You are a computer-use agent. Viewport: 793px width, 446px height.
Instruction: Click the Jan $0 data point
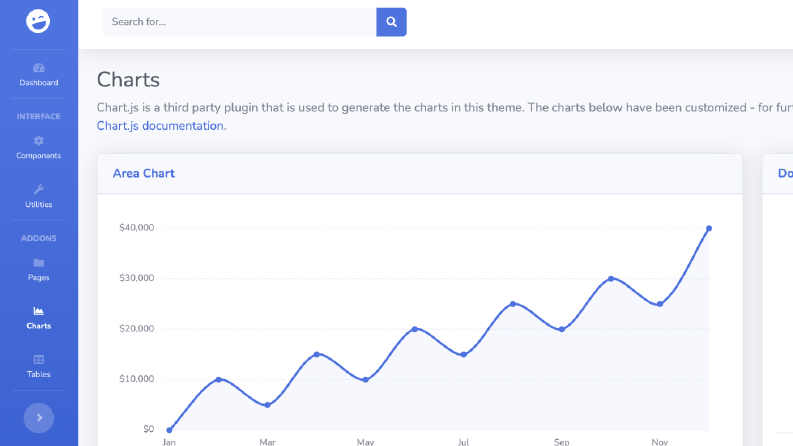[169, 430]
